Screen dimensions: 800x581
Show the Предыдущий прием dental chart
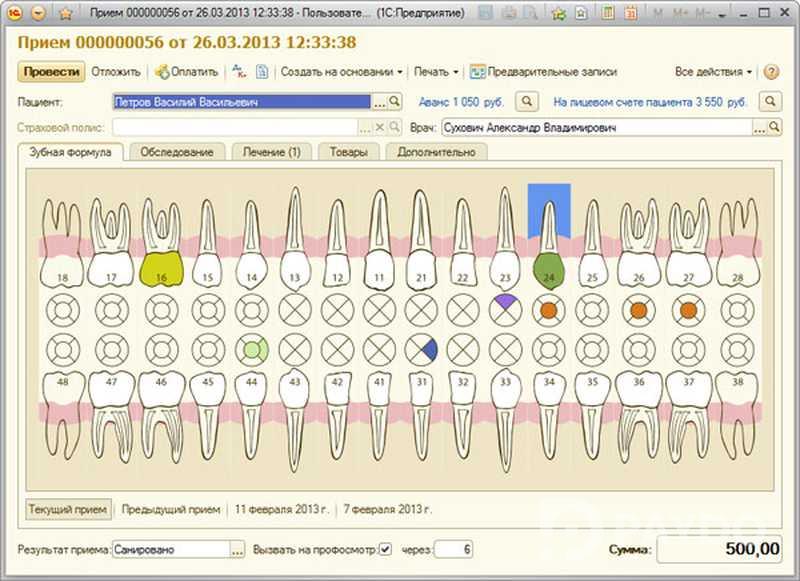(x=168, y=509)
